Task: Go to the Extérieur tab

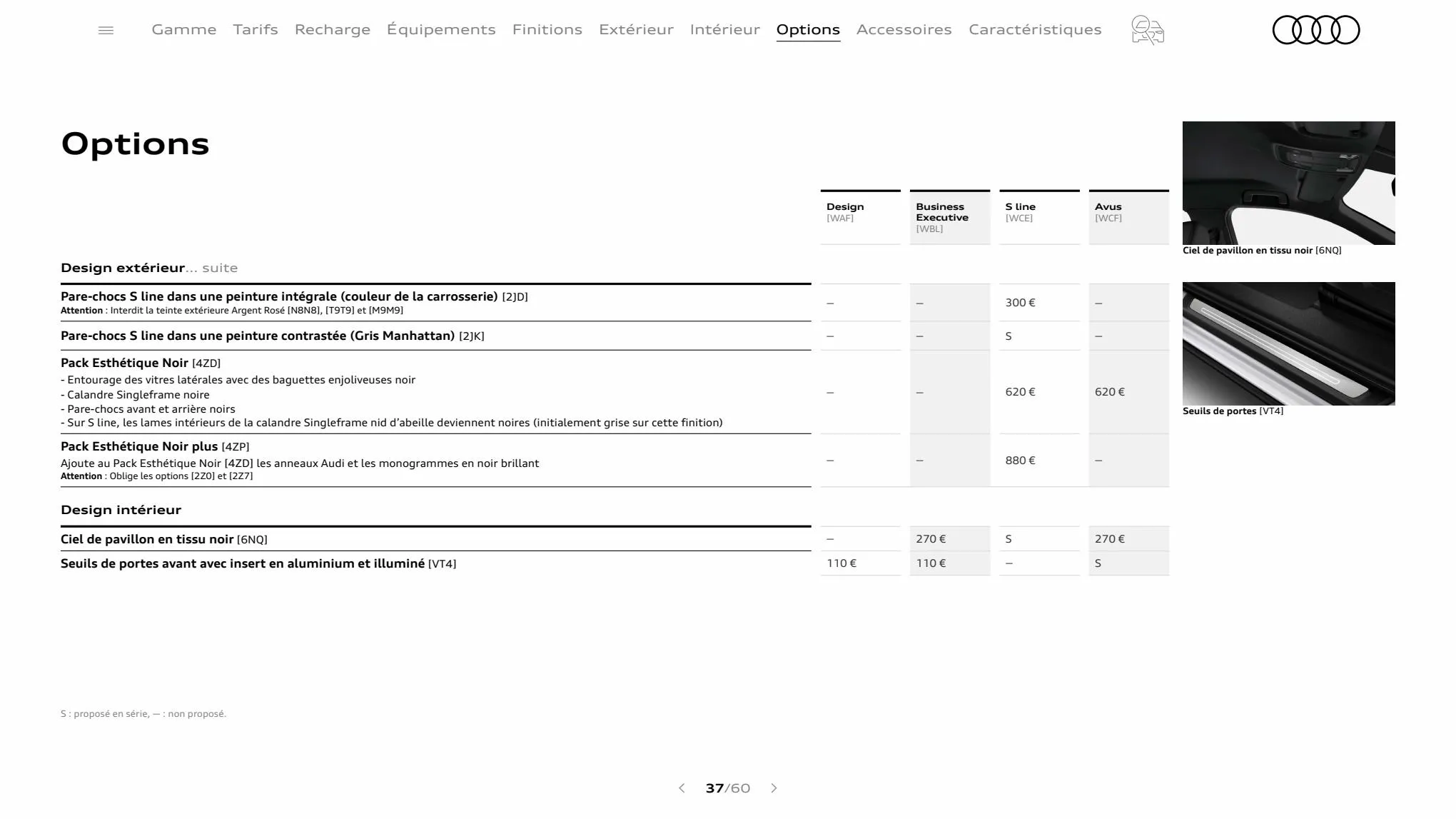Action: (636, 29)
